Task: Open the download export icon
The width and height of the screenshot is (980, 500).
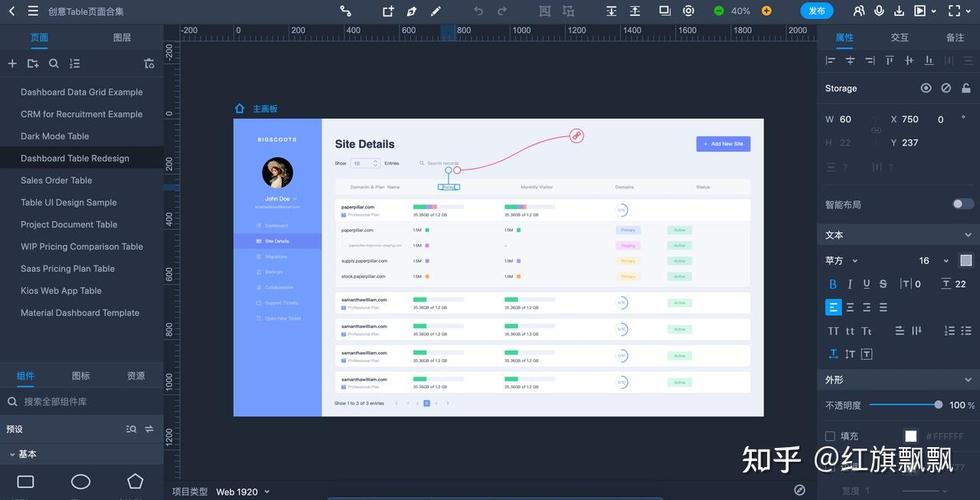Action: 899,11
